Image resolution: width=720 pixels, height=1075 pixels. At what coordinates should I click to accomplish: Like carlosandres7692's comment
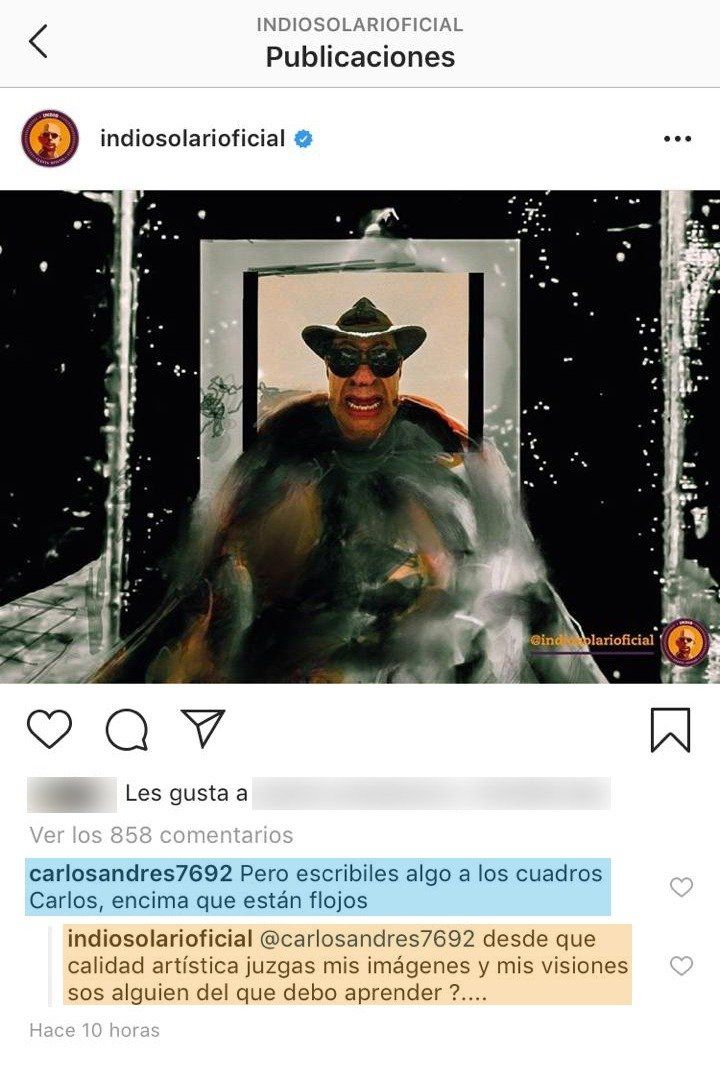click(x=681, y=887)
